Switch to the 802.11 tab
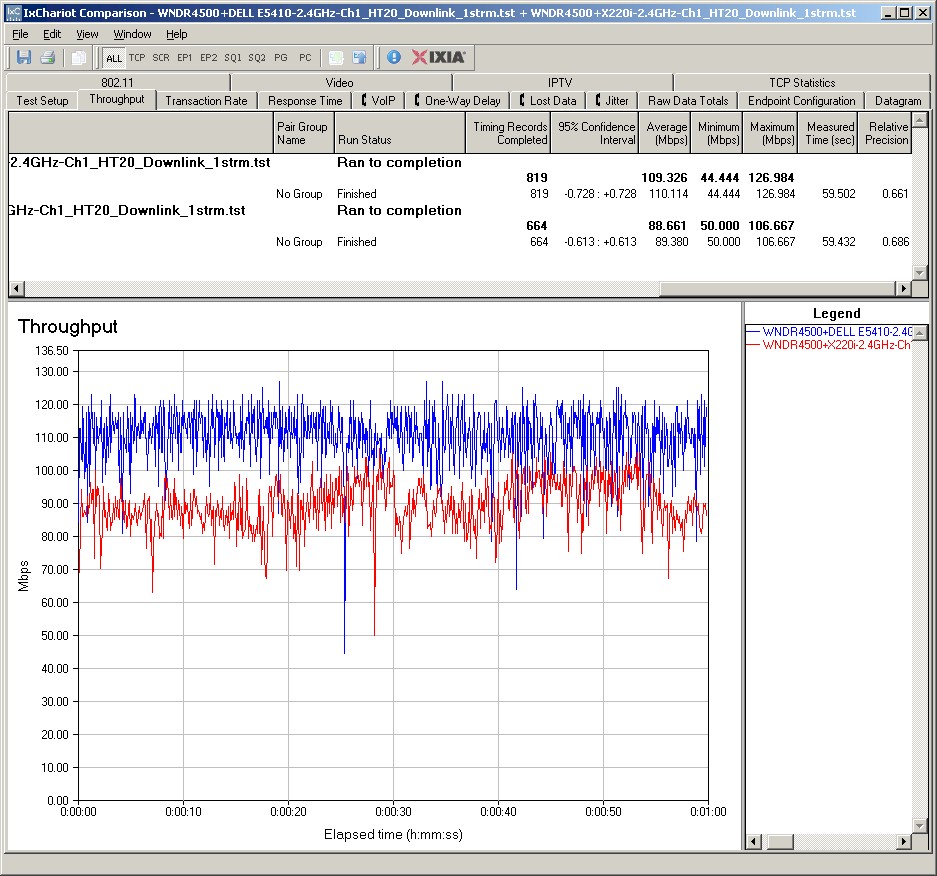Screen dimensions: 937x876 pos(117,82)
